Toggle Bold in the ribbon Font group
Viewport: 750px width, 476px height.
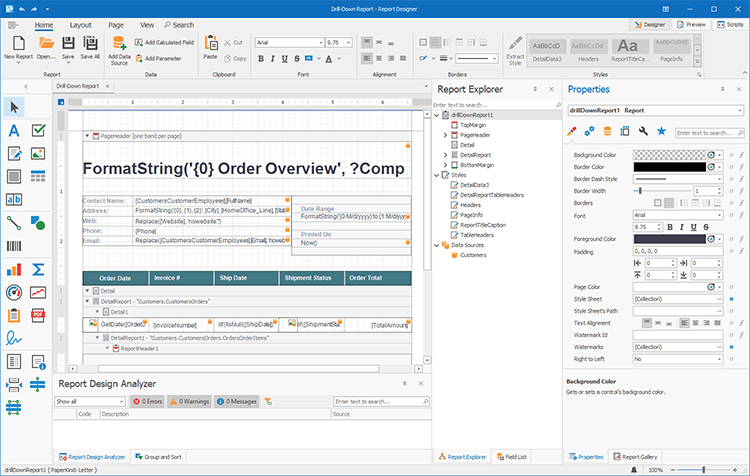(261, 58)
